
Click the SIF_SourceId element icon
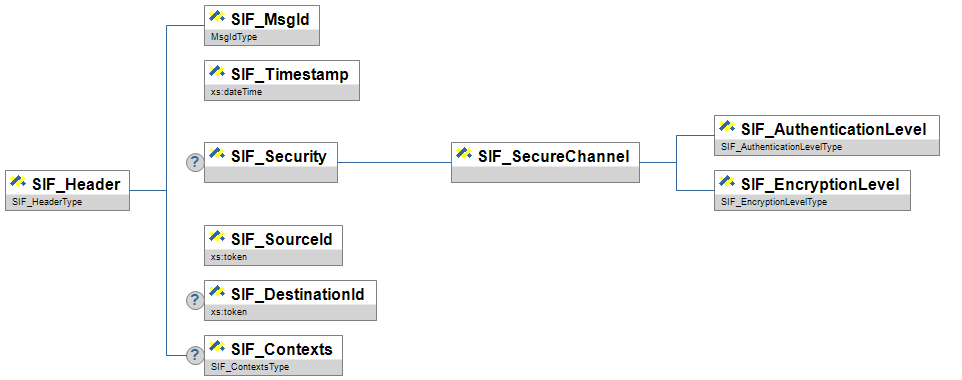(217, 237)
